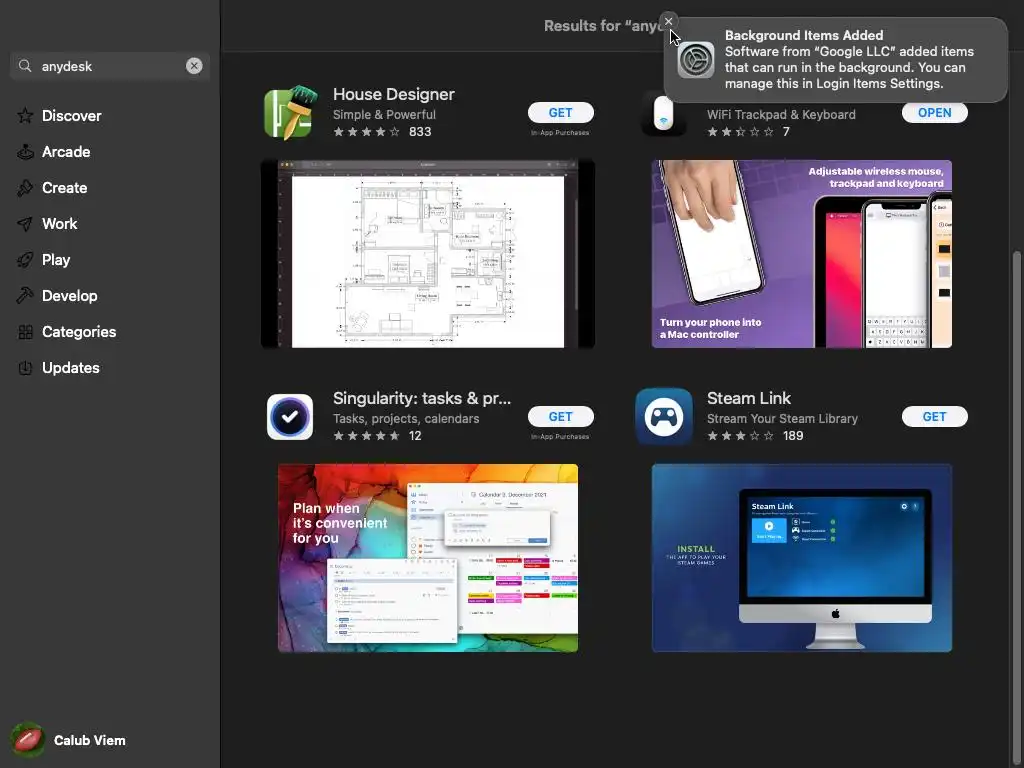The width and height of the screenshot is (1024, 768).
Task: Click the Develop hammer icon
Action: coord(25,295)
